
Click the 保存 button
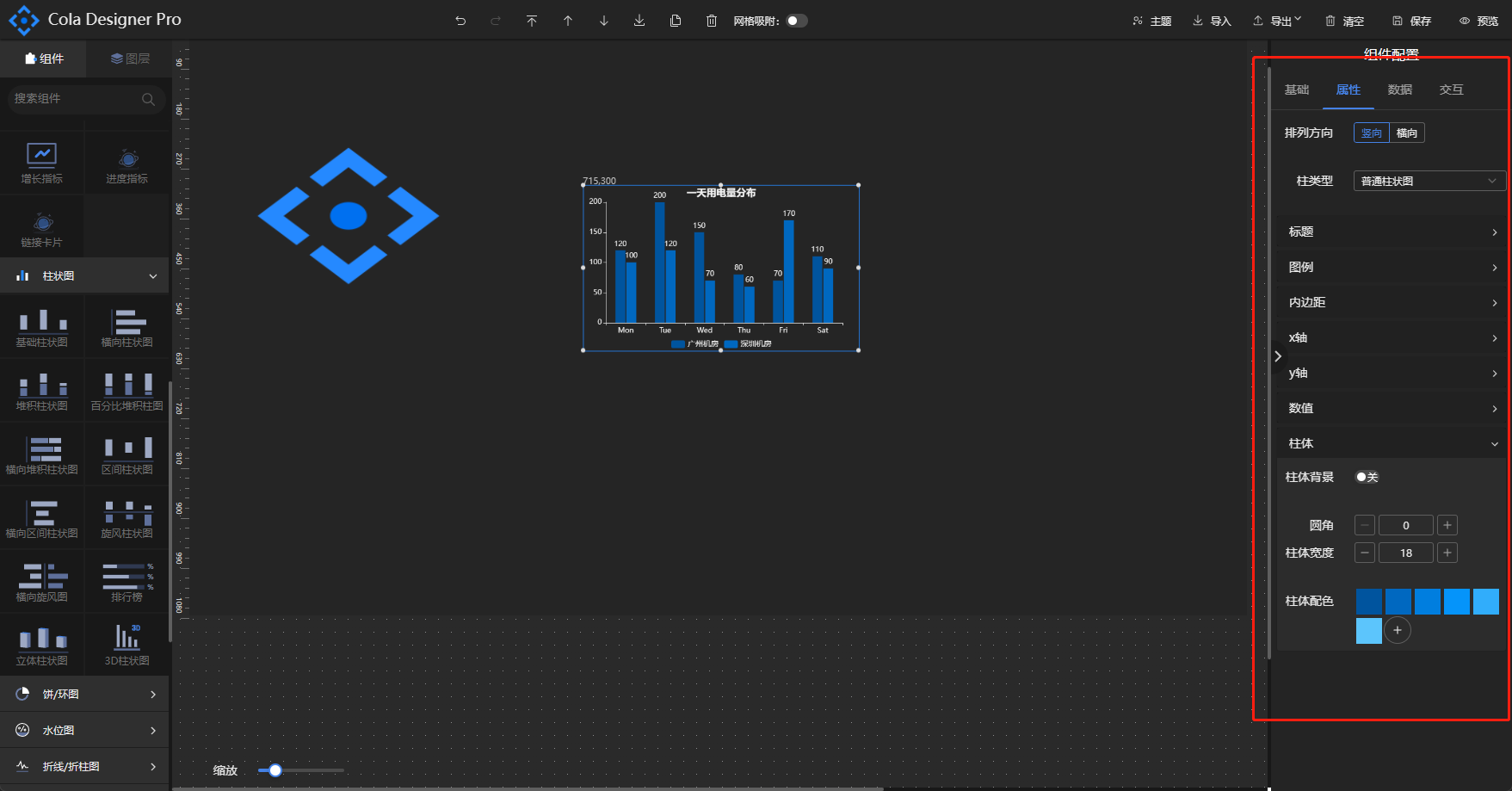click(1412, 21)
